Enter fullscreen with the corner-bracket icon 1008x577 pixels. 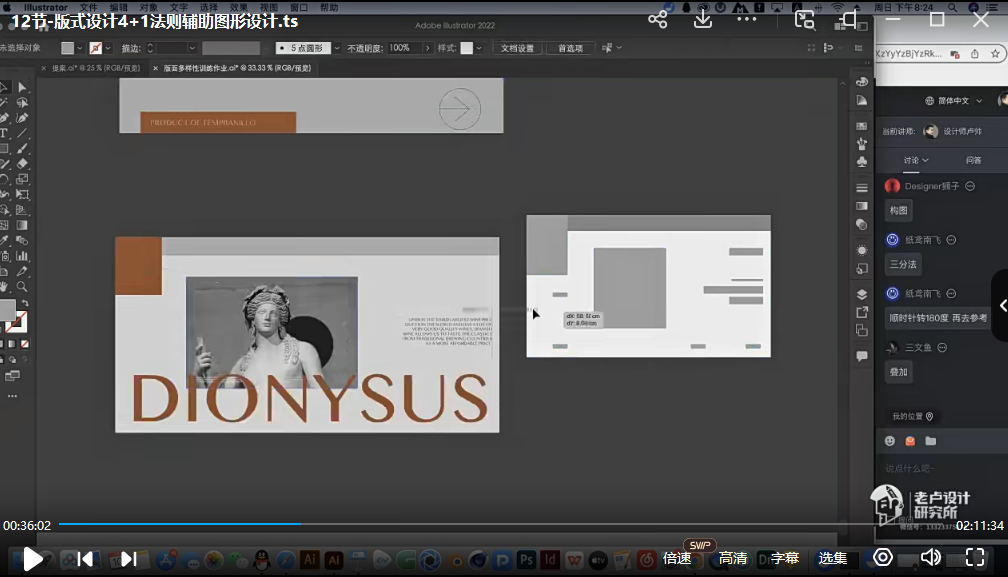coord(977,557)
